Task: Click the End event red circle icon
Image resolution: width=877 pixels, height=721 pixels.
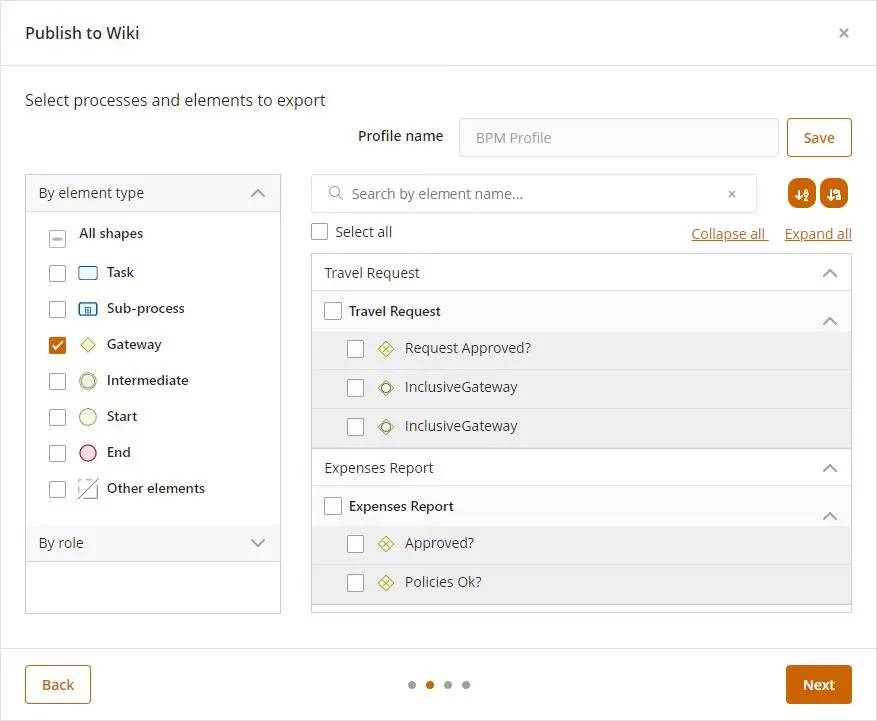Action: click(x=88, y=453)
